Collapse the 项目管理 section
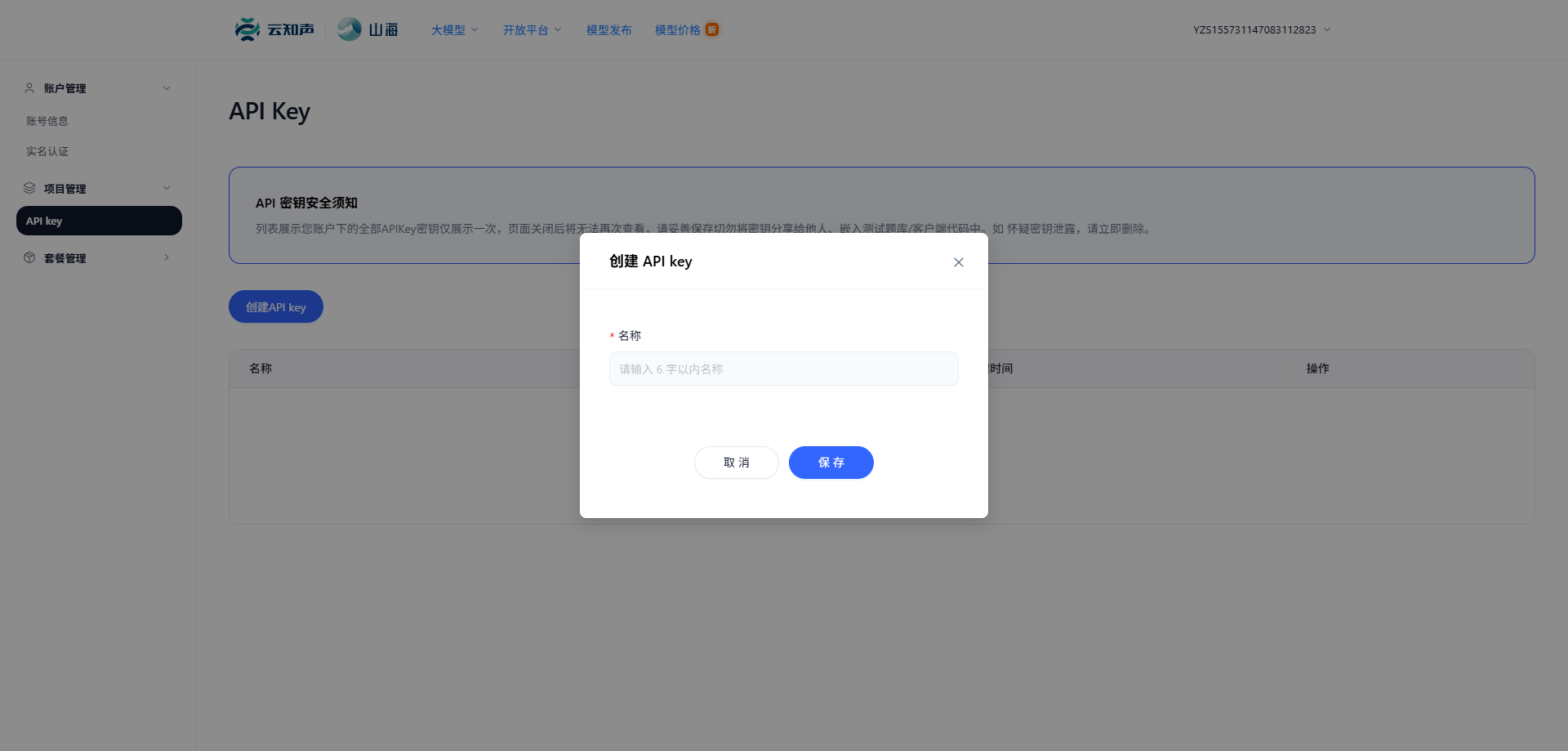 pos(167,187)
